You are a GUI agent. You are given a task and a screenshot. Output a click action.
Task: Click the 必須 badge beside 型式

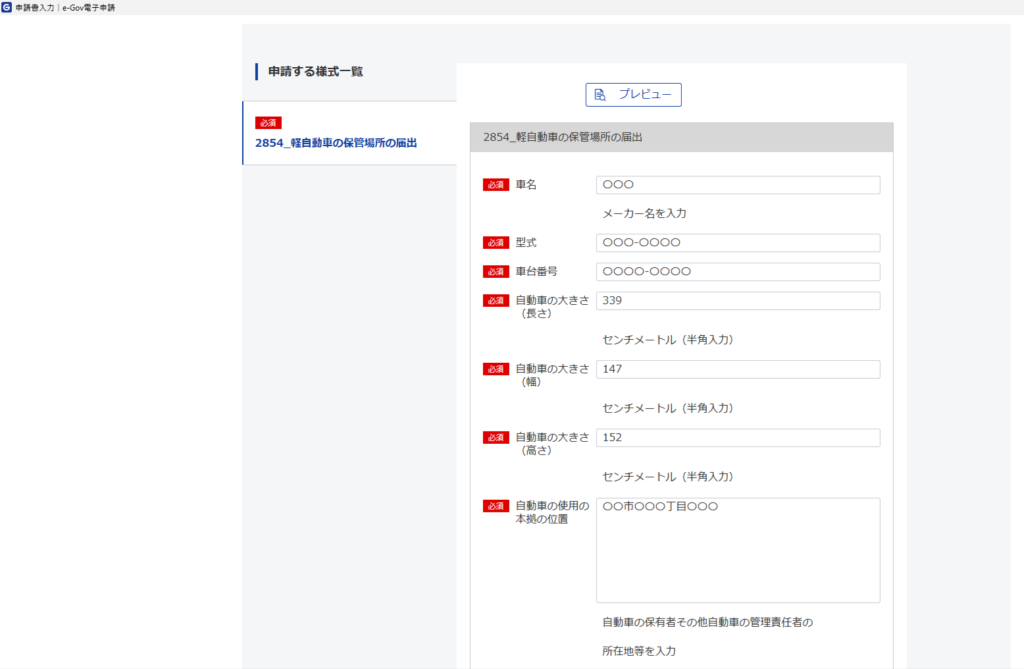click(x=496, y=243)
